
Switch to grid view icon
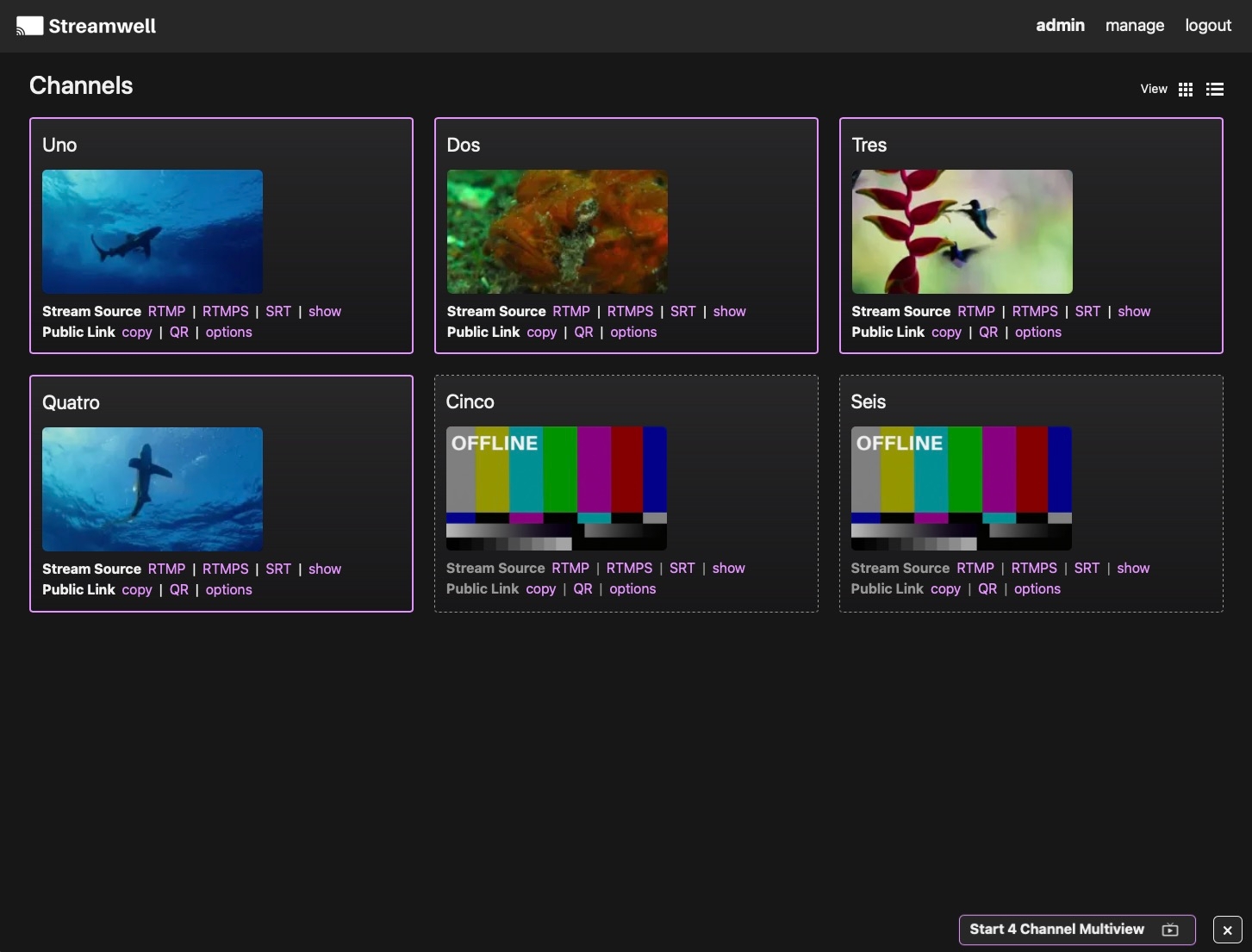point(1186,90)
